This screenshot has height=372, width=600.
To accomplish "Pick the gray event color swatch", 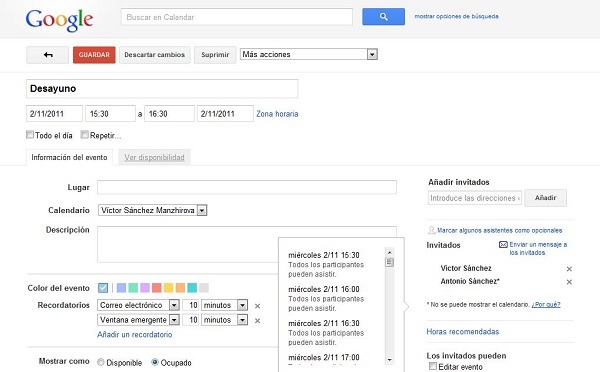I will pyautogui.click(x=204, y=288).
